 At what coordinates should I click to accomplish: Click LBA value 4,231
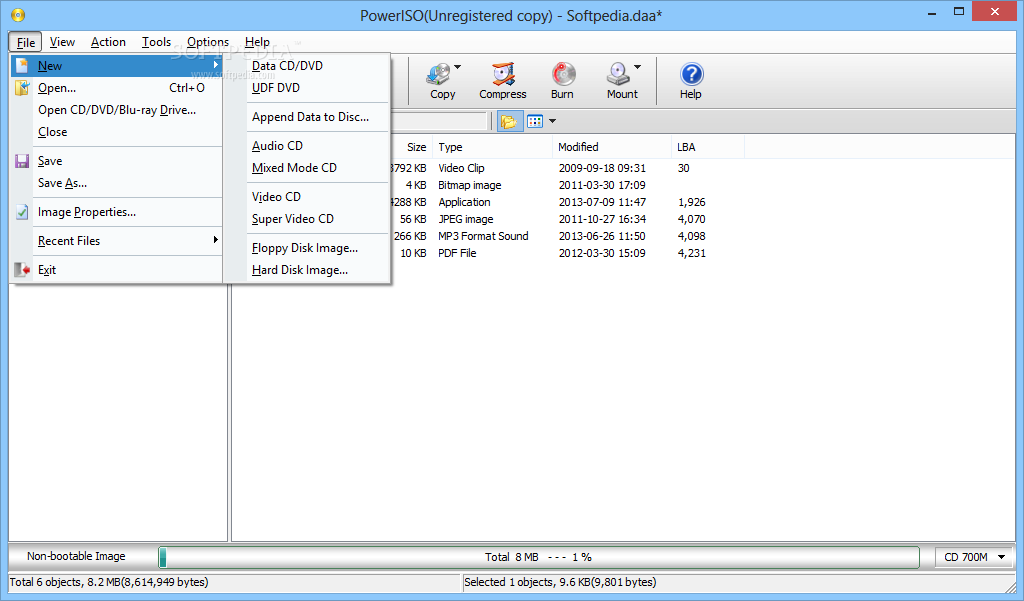click(x=692, y=253)
